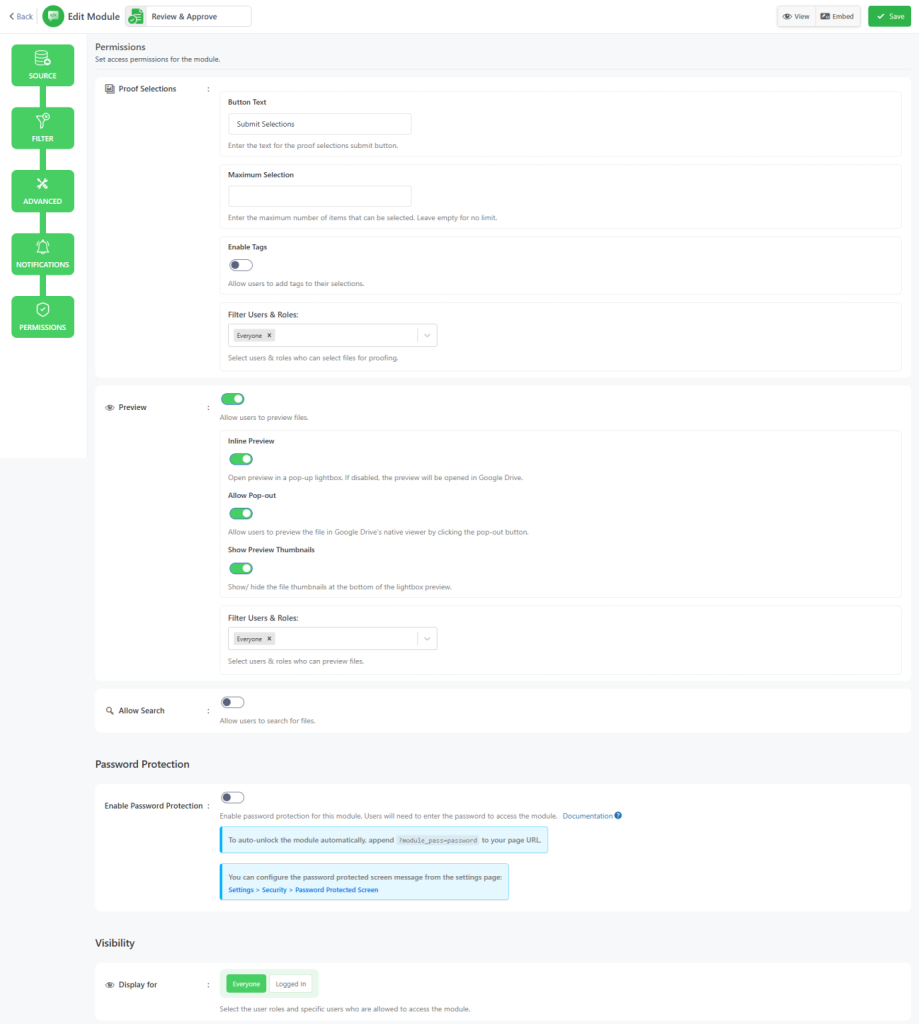The height and width of the screenshot is (1024, 919).
Task: Enable the Tags toggle
Action: click(240, 265)
